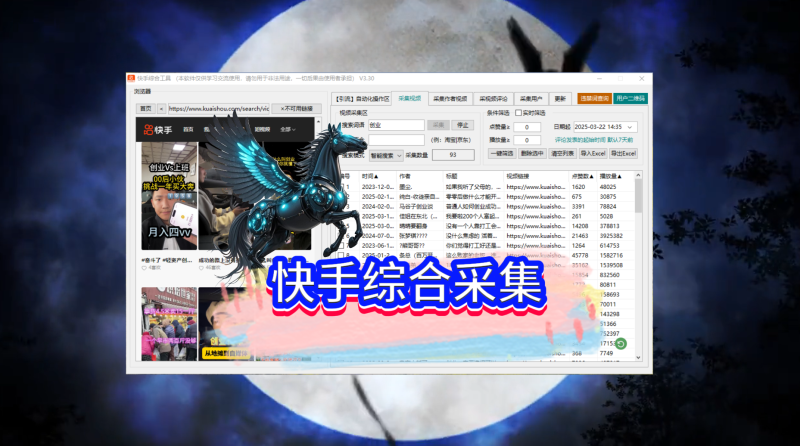Click the orange 违禁词查询 button
Image resolution: width=800 pixels, height=446 pixels.
(594, 98)
